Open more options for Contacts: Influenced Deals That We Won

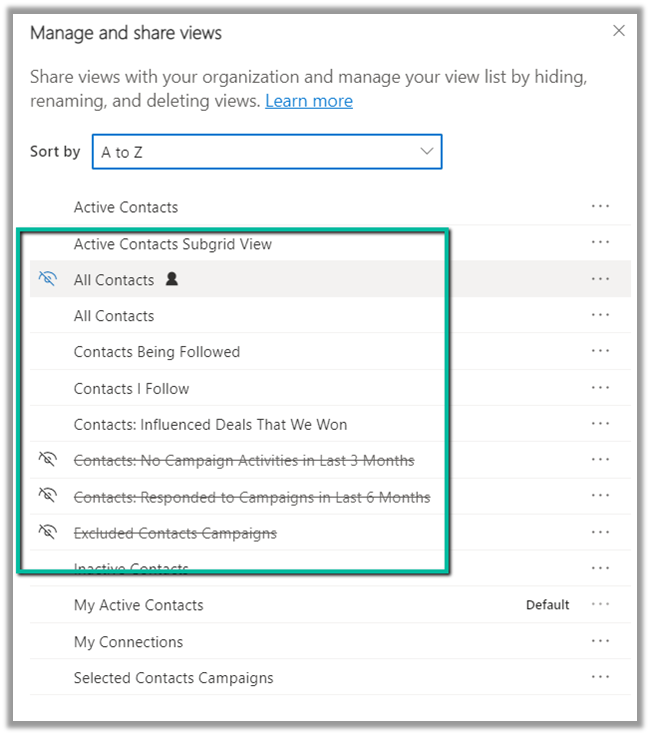[x=600, y=424]
